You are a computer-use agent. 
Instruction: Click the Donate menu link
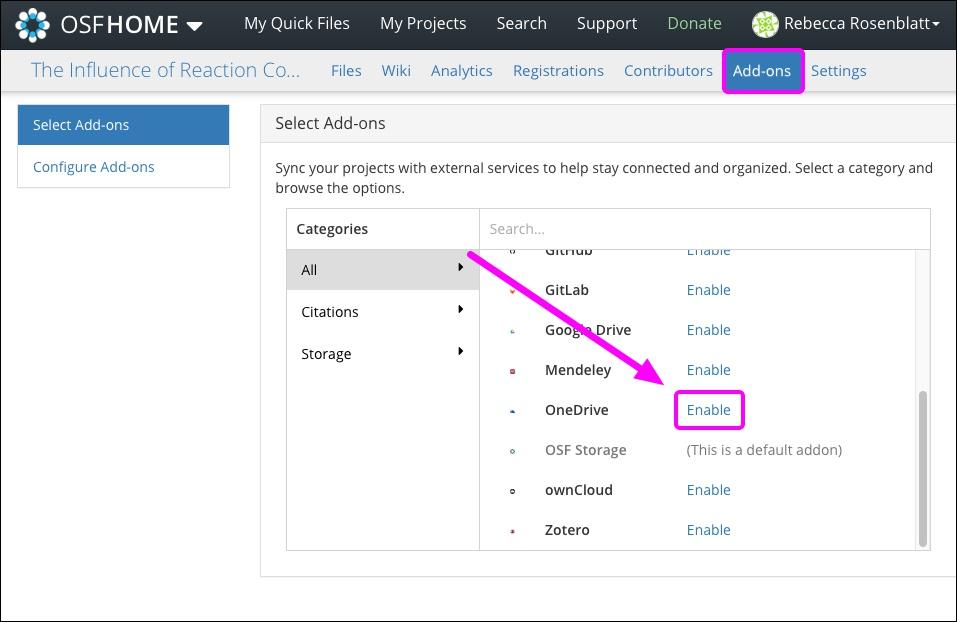[694, 22]
